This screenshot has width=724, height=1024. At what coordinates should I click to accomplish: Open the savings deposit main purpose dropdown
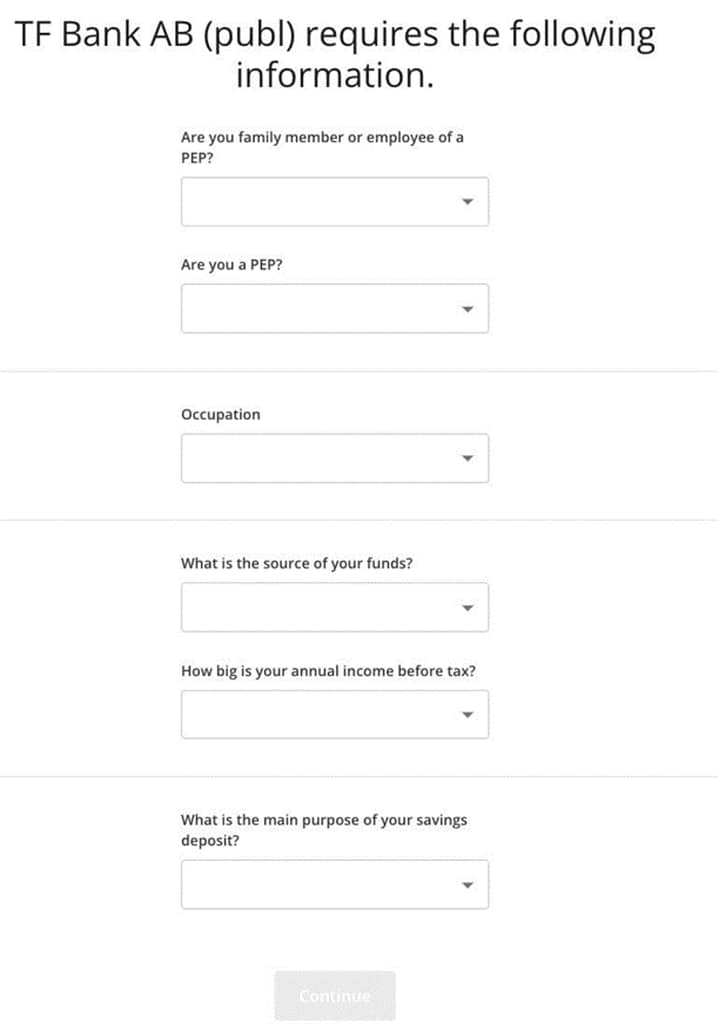[x=334, y=884]
